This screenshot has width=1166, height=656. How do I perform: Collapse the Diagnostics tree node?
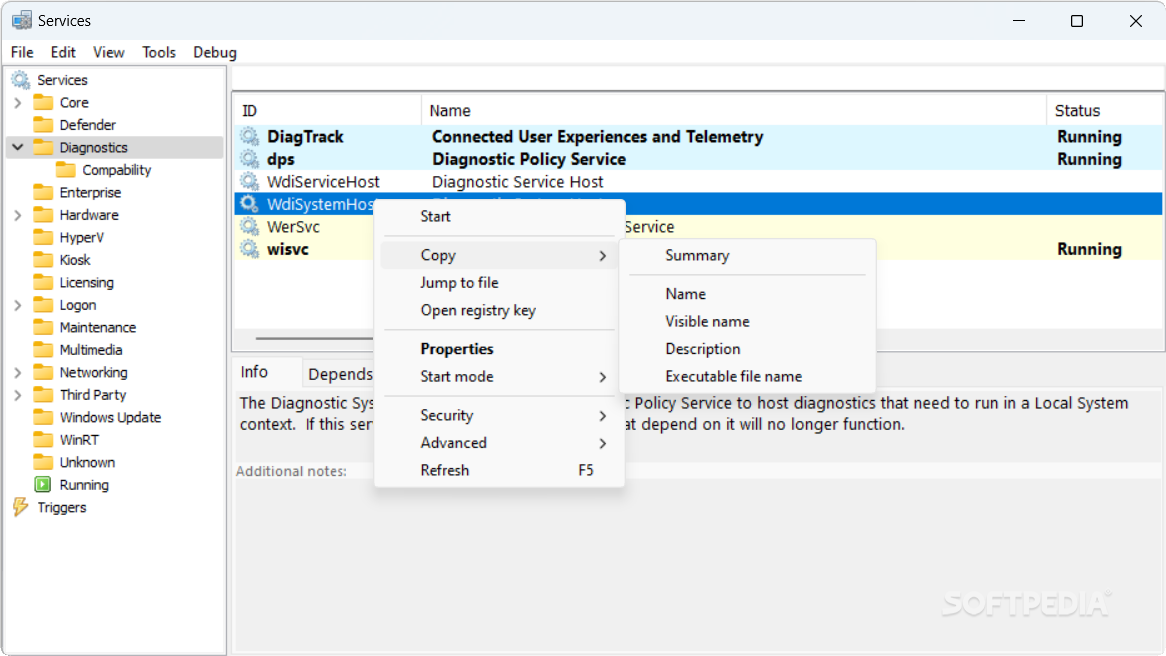point(18,147)
